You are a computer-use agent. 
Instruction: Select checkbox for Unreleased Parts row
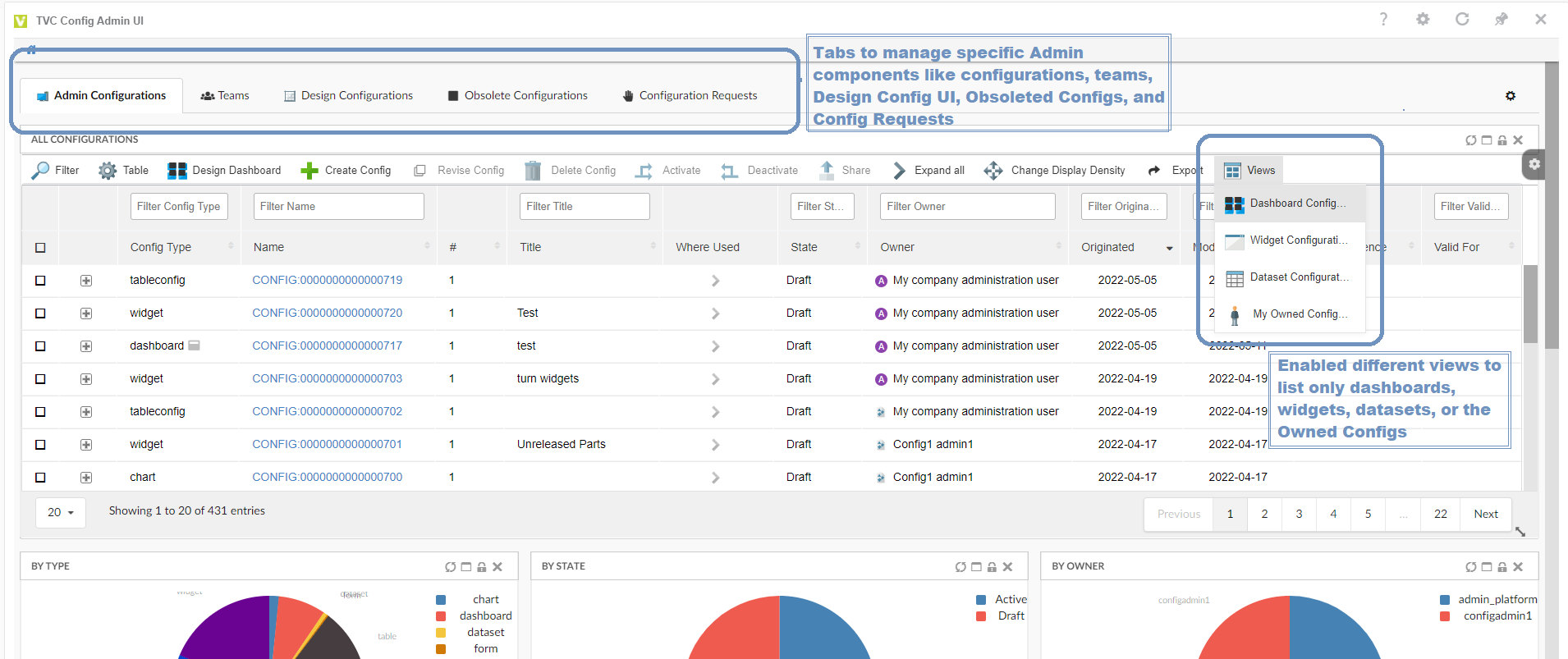click(40, 445)
